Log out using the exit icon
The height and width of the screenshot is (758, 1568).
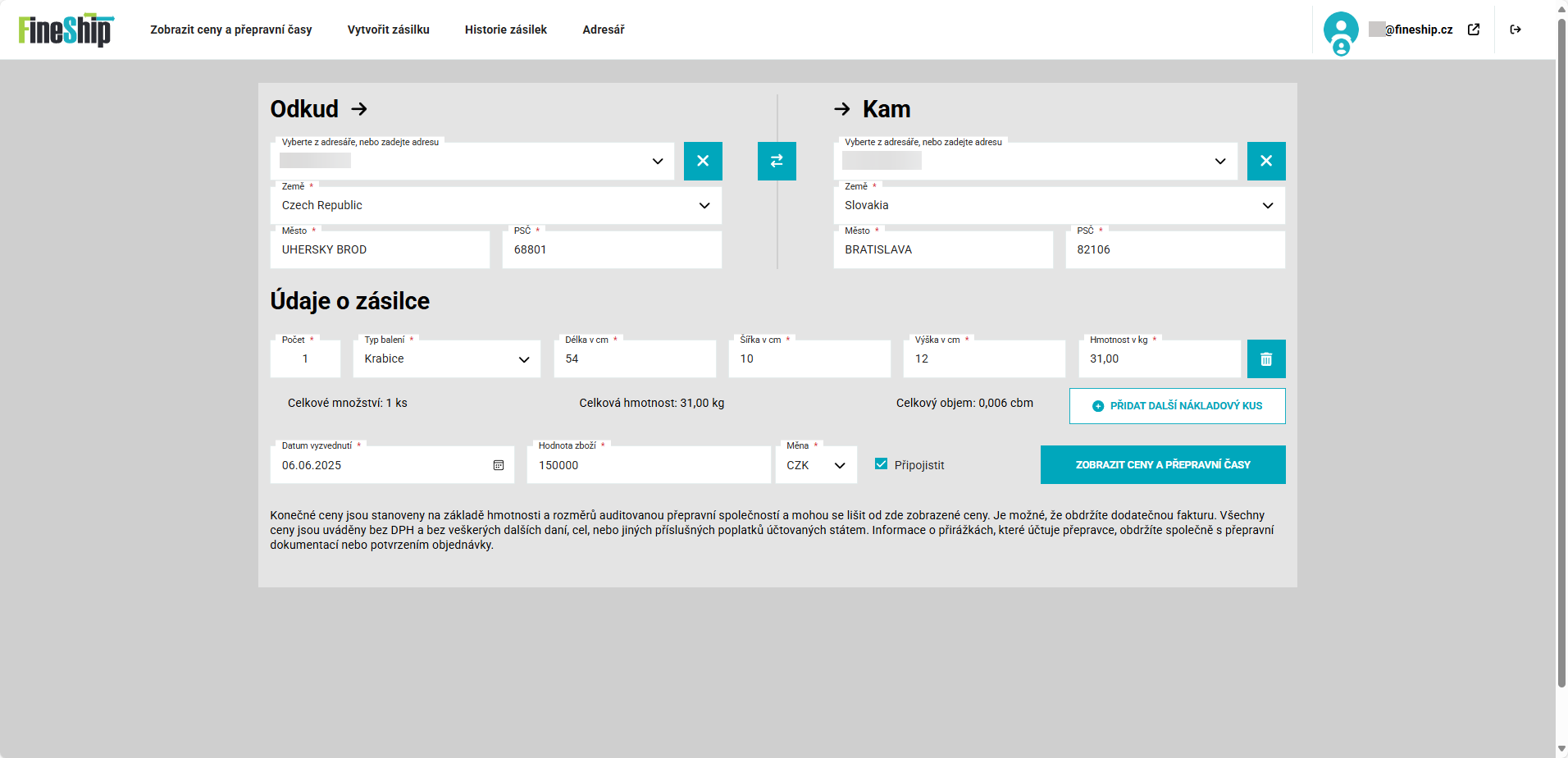tap(1516, 30)
